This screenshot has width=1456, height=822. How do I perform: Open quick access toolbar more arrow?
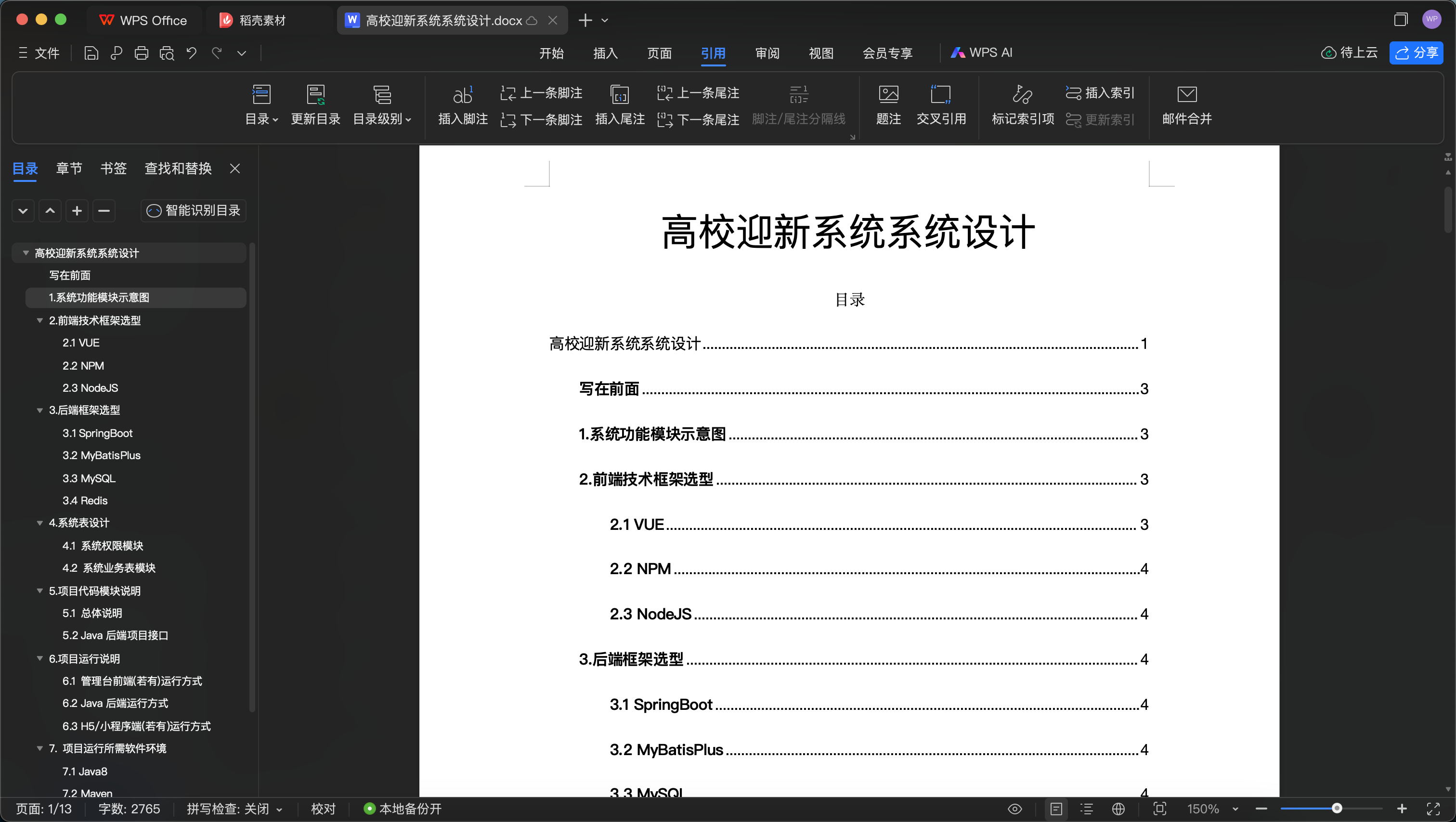click(241, 53)
